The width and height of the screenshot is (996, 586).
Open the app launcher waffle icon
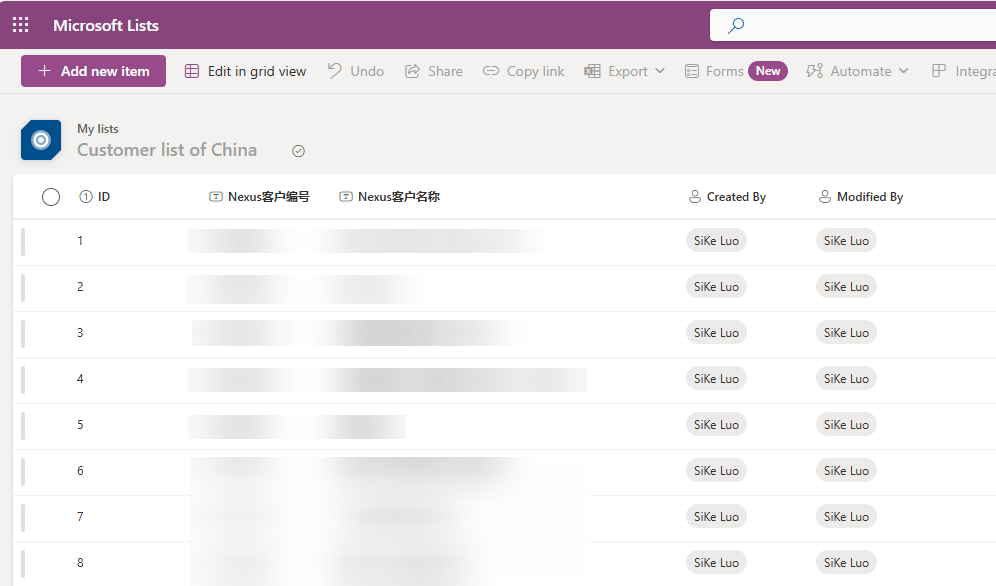tap(20, 25)
